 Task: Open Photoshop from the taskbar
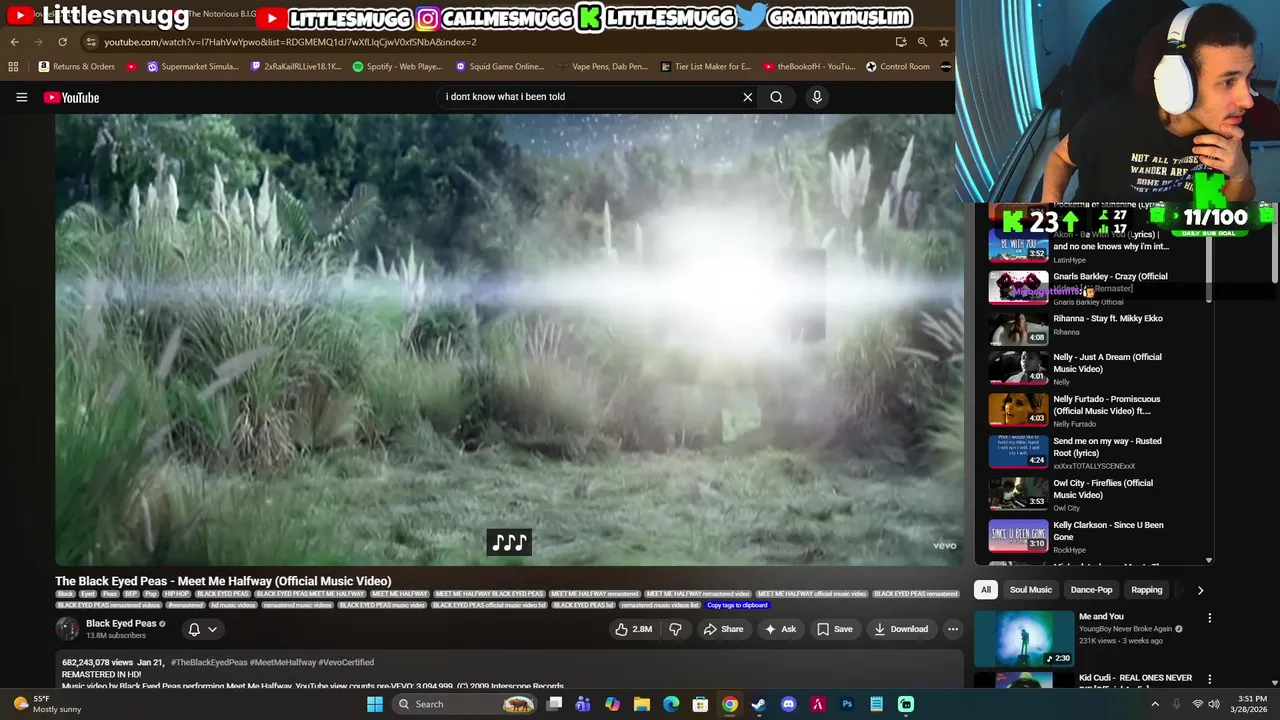[847, 704]
